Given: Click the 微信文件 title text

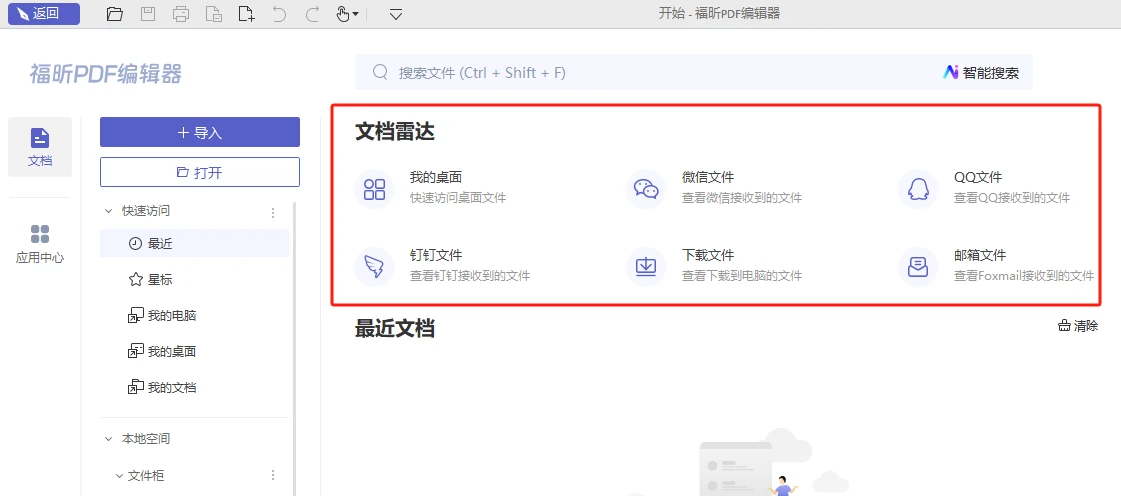Looking at the screenshot, I should (708, 177).
